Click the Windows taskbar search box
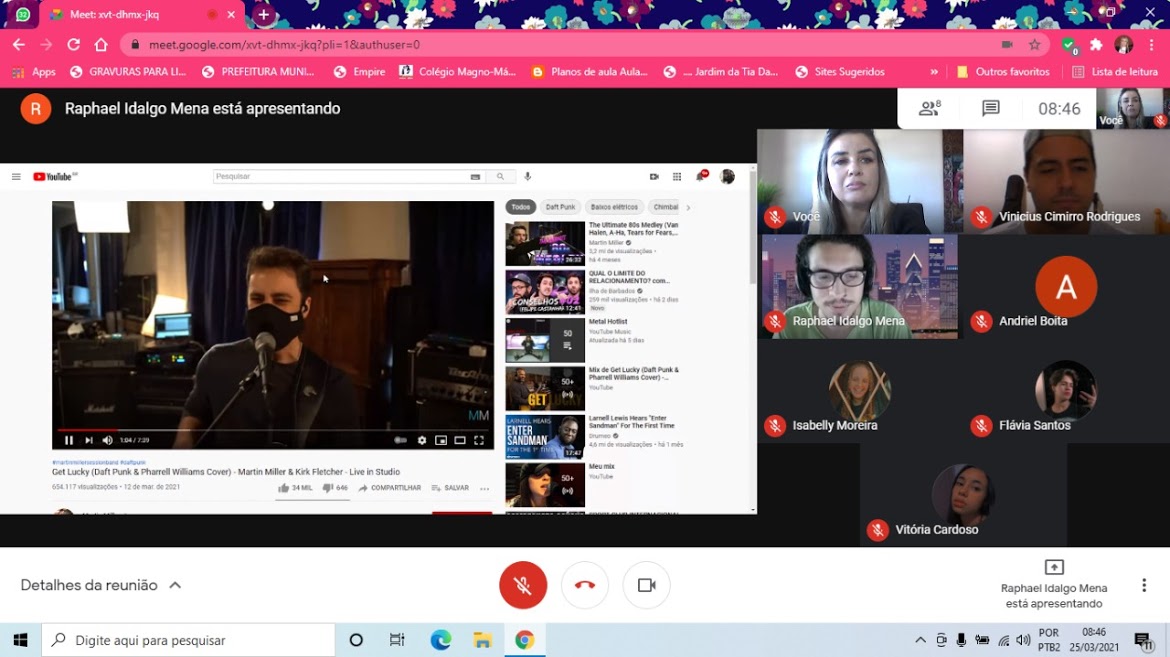The width and height of the screenshot is (1170, 657). click(x=190, y=640)
